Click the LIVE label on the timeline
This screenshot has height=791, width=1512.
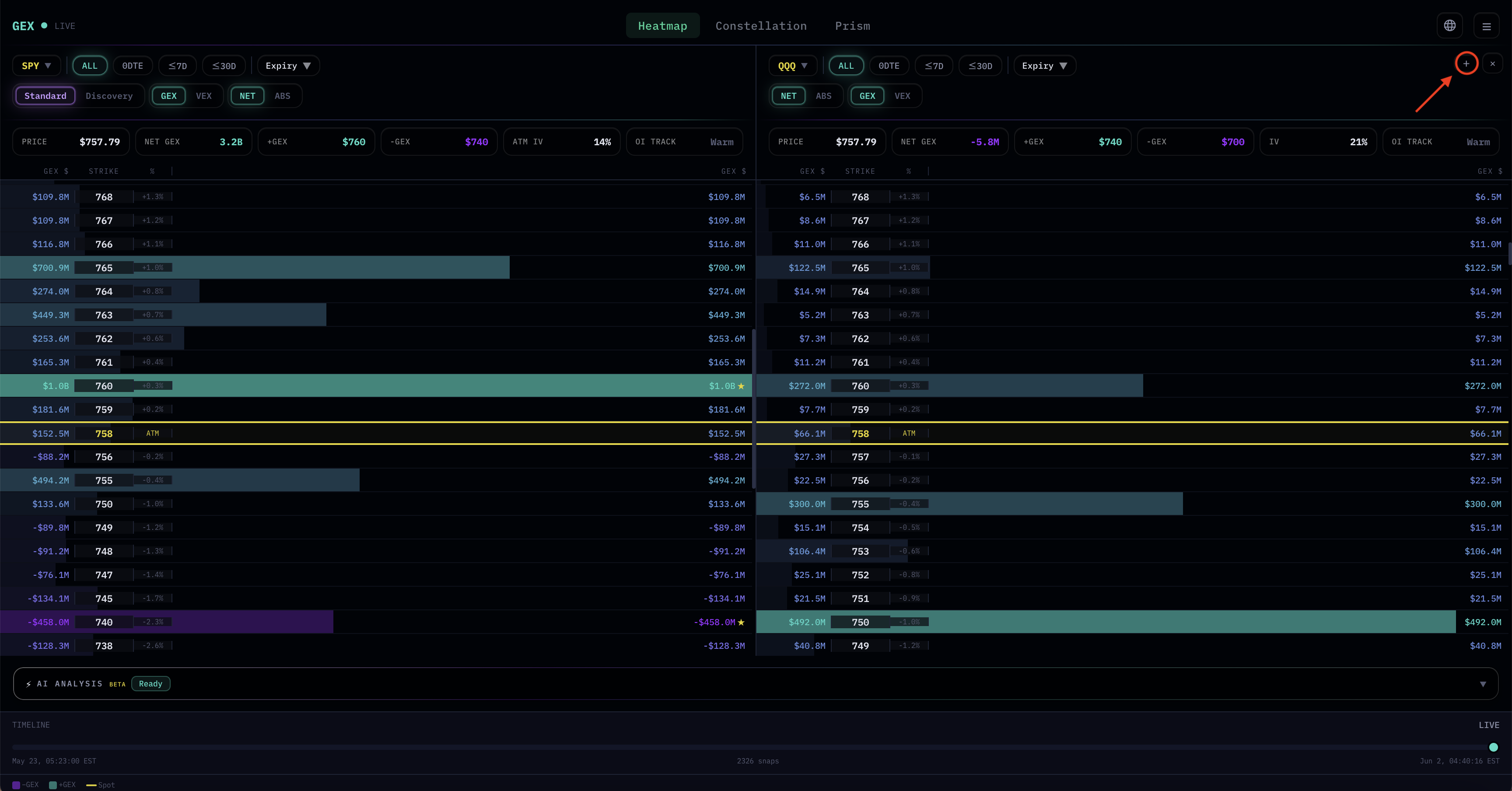(x=1488, y=724)
